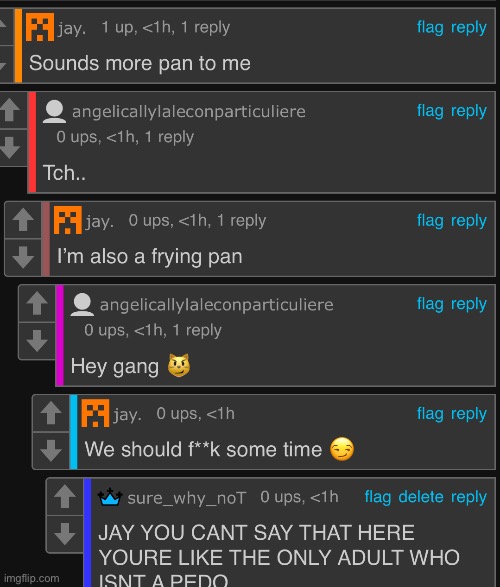The height and width of the screenshot is (587, 500).
Task: Flag the "Sounds more pan to me" comment
Action: click(430, 28)
